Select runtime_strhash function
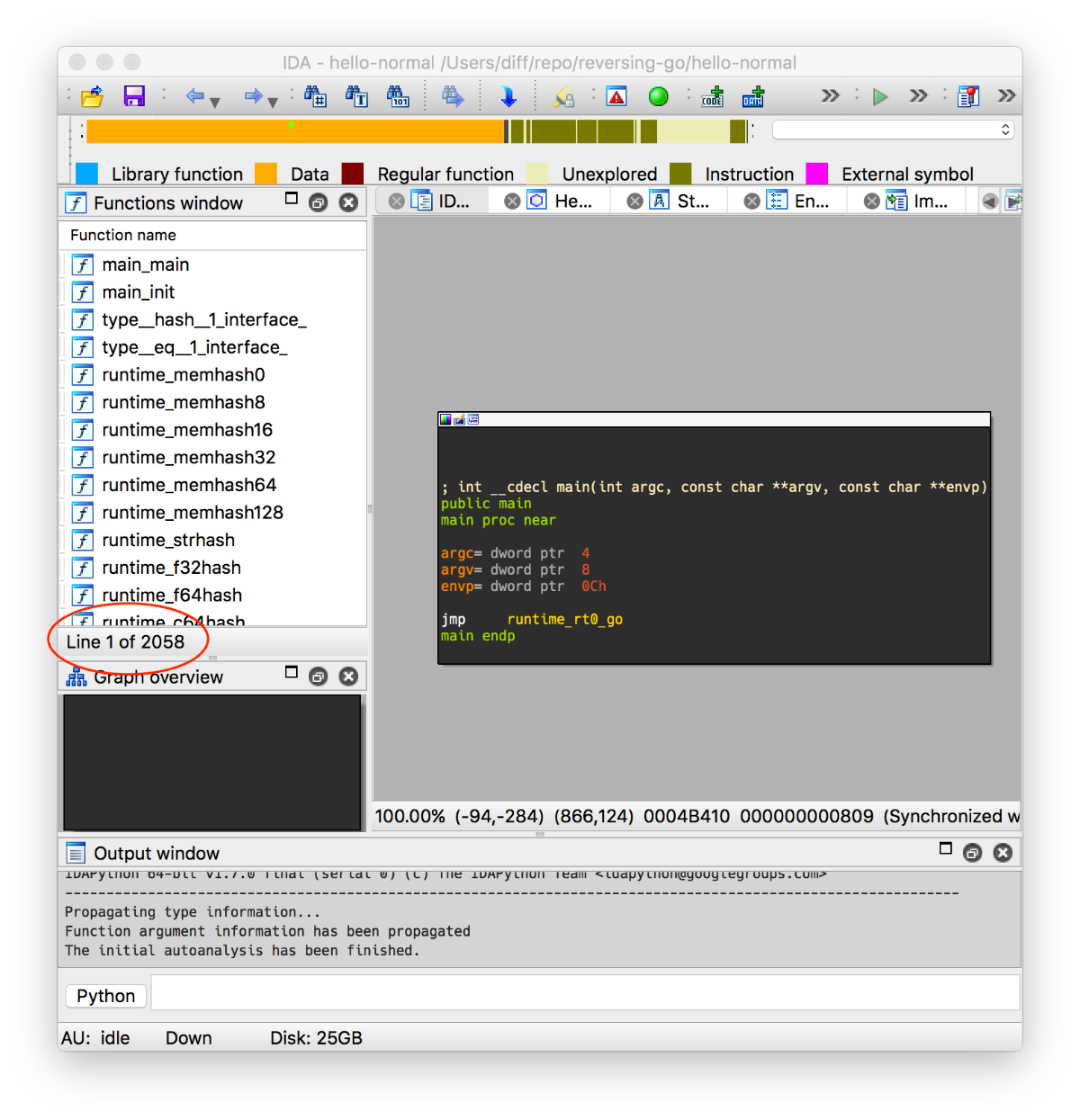 (168, 540)
